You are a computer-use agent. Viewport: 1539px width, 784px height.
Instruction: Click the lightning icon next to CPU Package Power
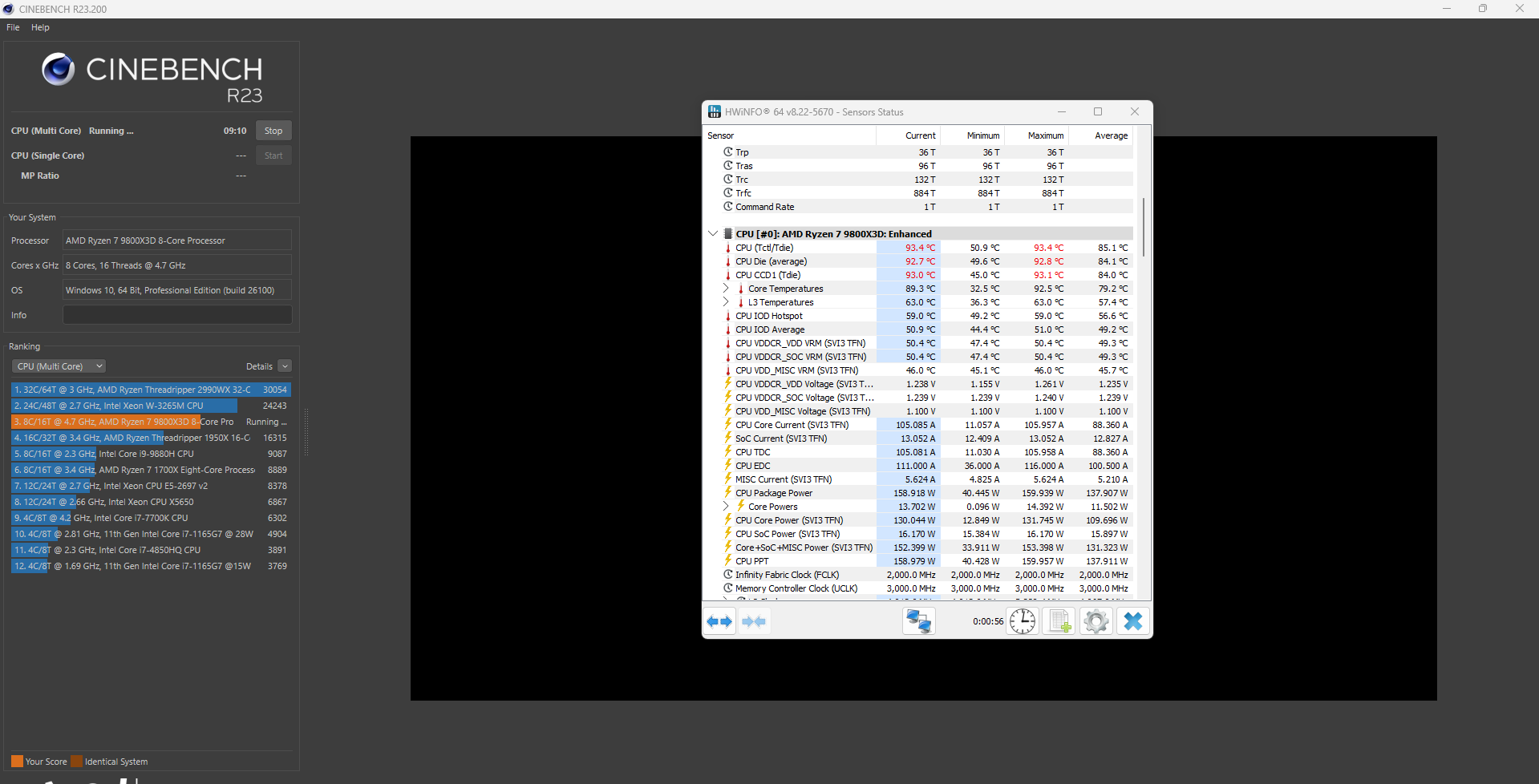(x=728, y=492)
